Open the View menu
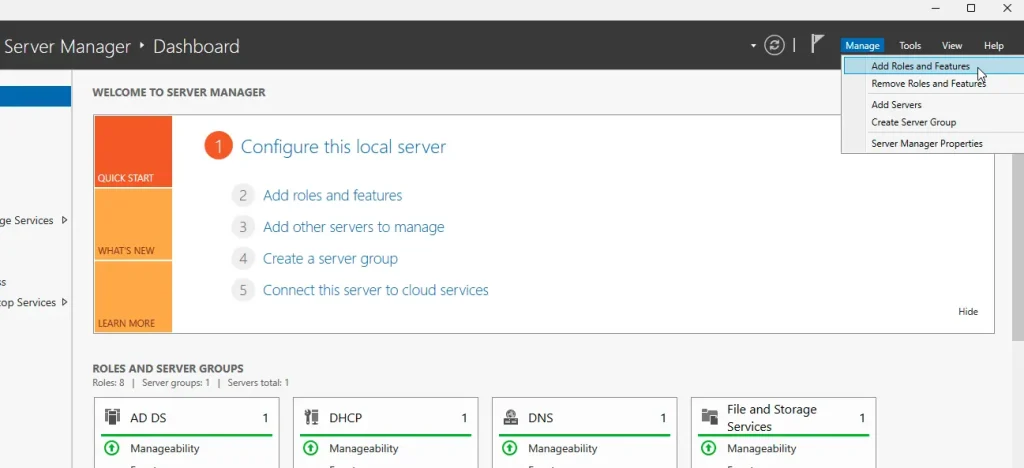Image resolution: width=1024 pixels, height=468 pixels. (952, 46)
